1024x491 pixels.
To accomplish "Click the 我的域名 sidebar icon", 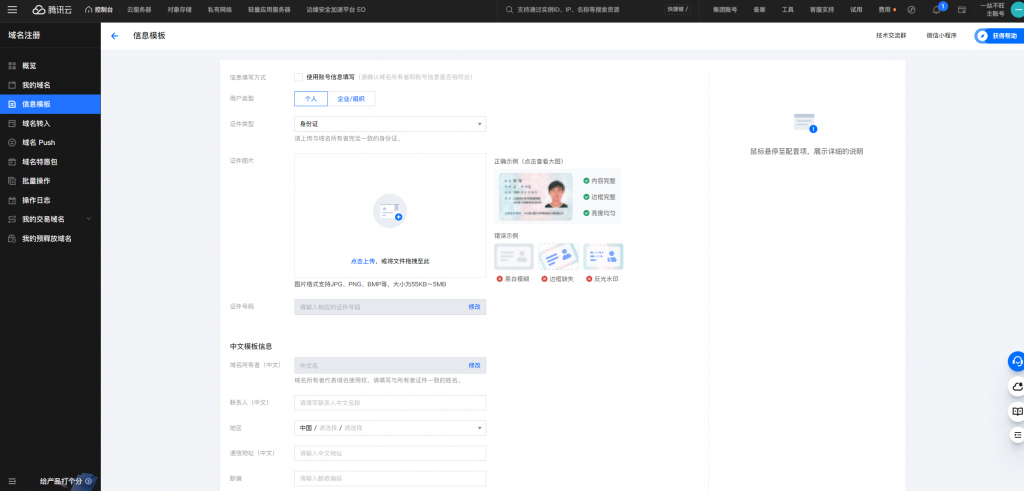I will pyautogui.click(x=12, y=85).
